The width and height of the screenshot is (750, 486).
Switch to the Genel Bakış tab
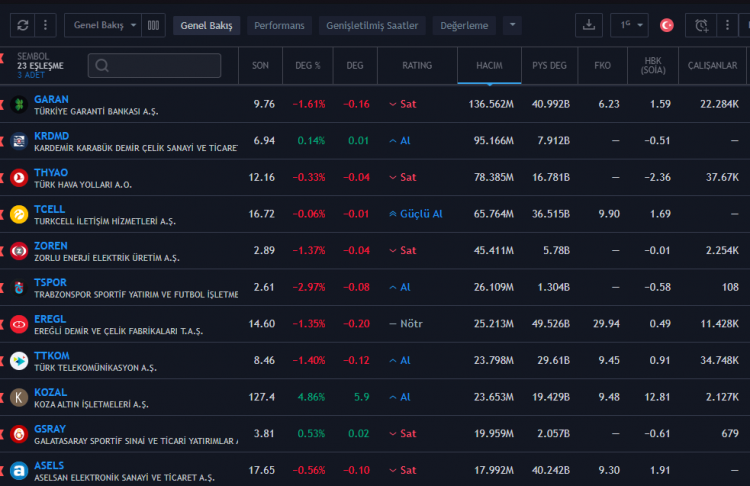pyautogui.click(x=206, y=26)
